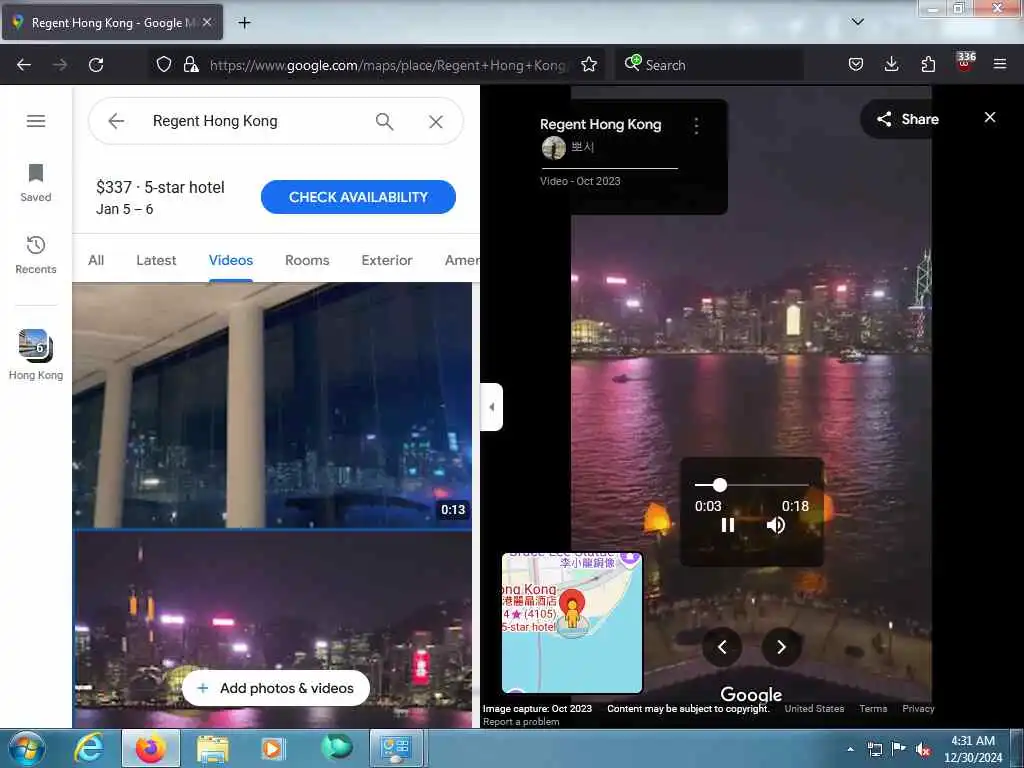This screenshot has height=768, width=1024.
Task: Save page to Pocket
Action: click(x=856, y=64)
